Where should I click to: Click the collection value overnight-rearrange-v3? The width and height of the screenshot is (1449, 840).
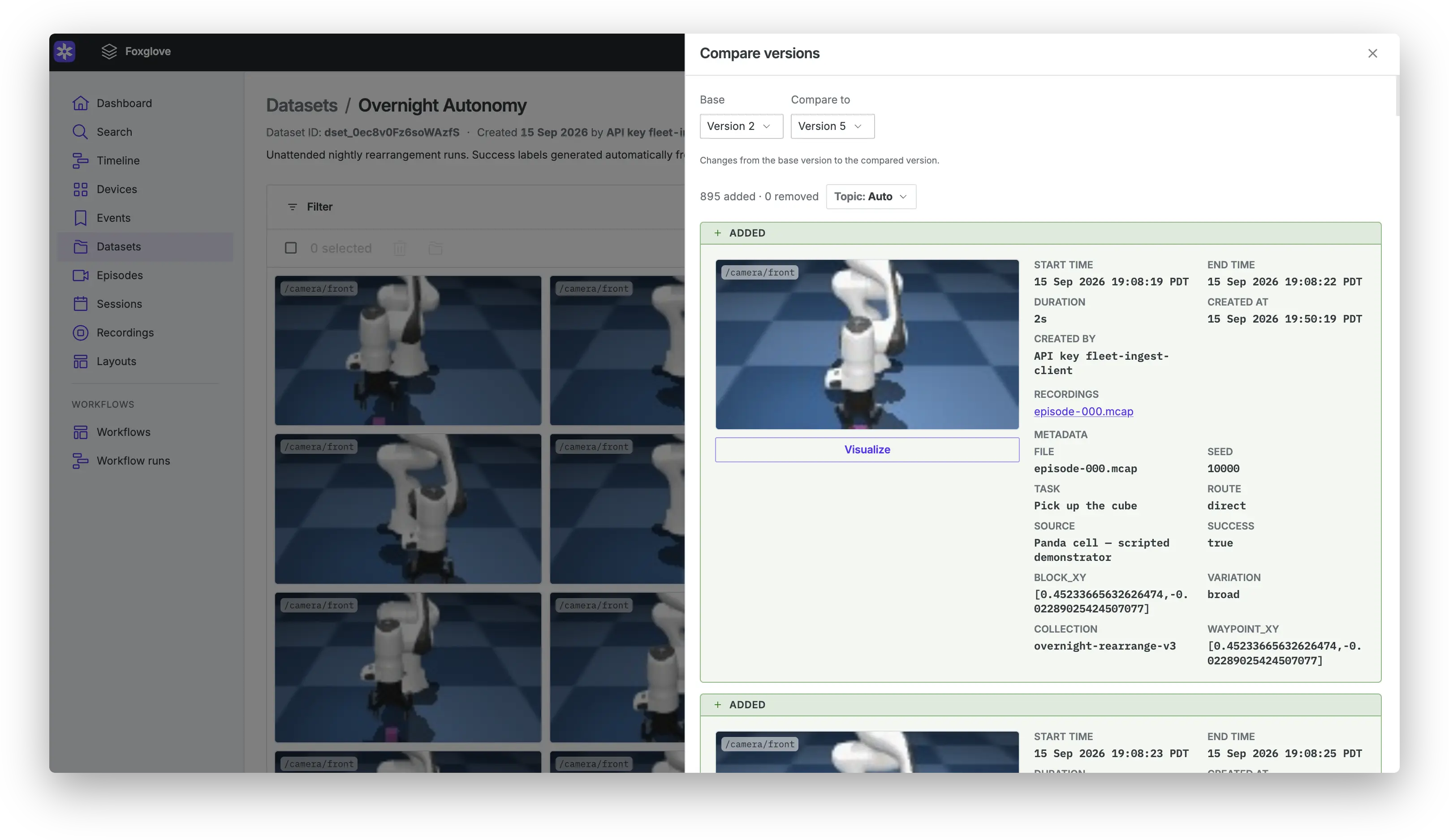pyautogui.click(x=1104, y=646)
